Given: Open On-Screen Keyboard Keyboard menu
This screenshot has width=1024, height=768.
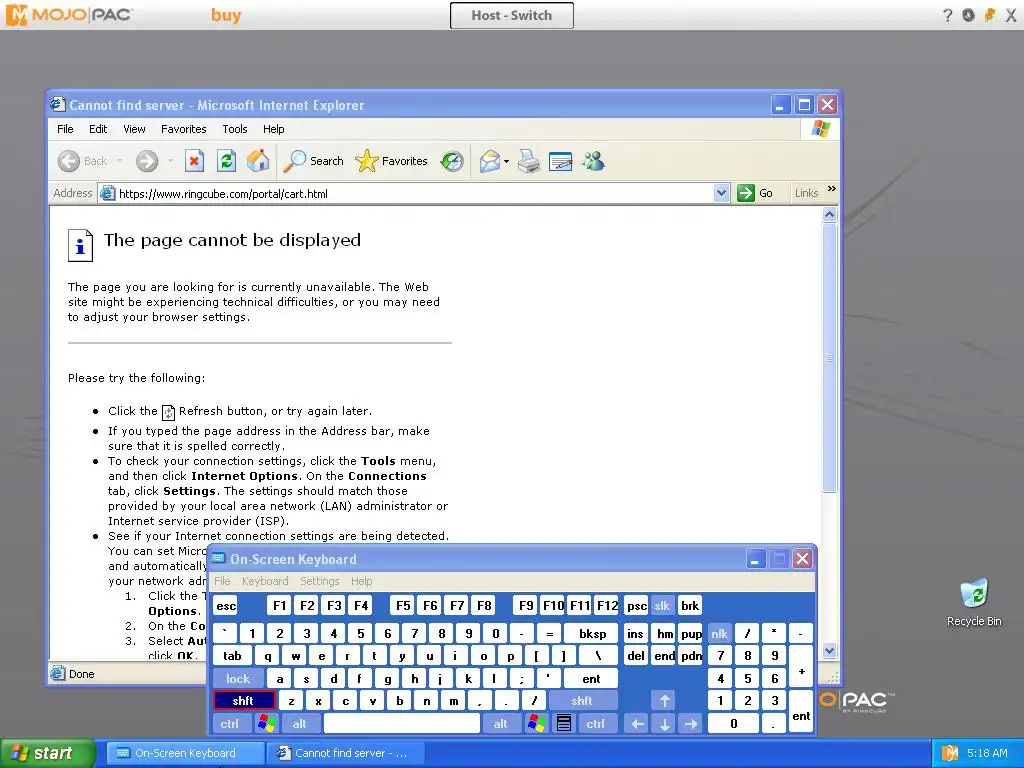Looking at the screenshot, I should point(264,581).
